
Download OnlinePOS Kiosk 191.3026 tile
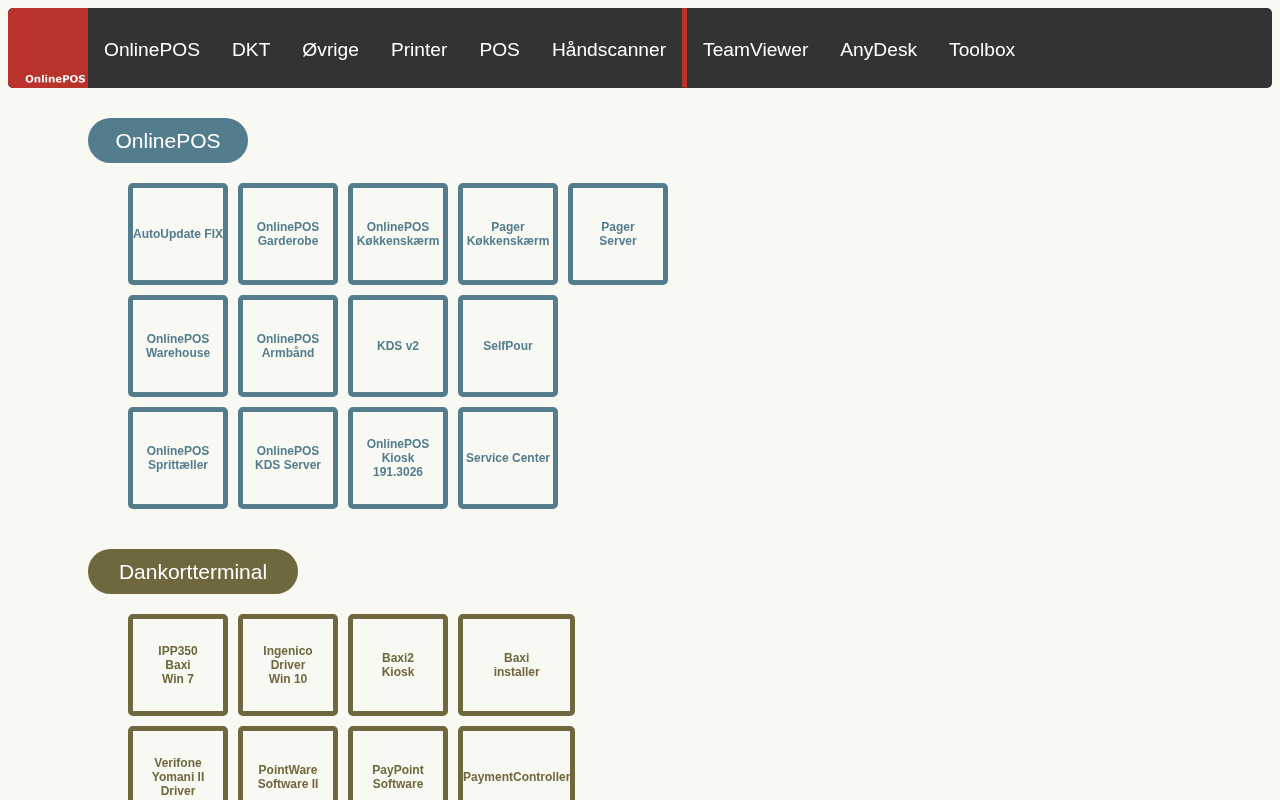coord(398,458)
